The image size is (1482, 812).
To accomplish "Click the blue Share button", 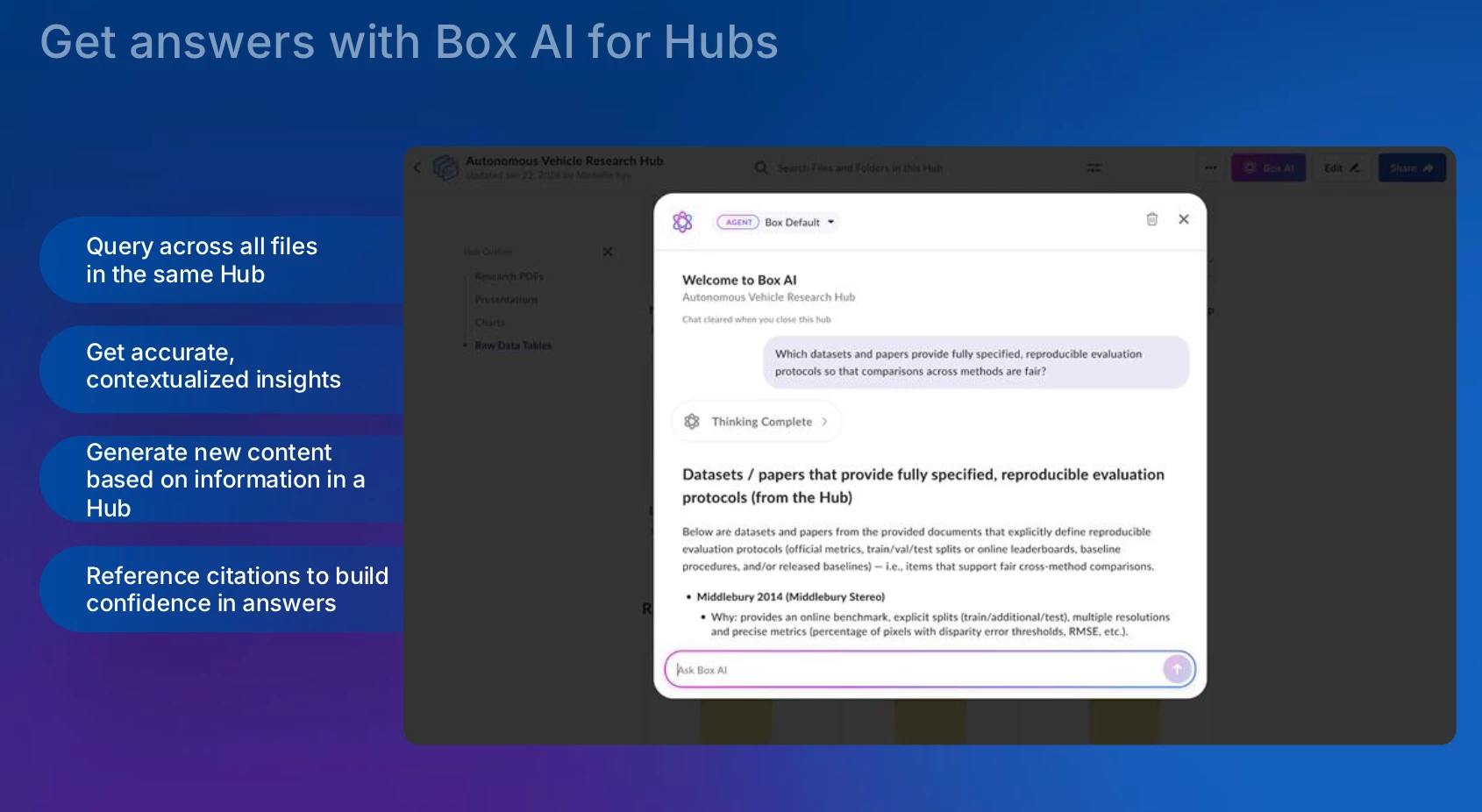I will 1412,167.
